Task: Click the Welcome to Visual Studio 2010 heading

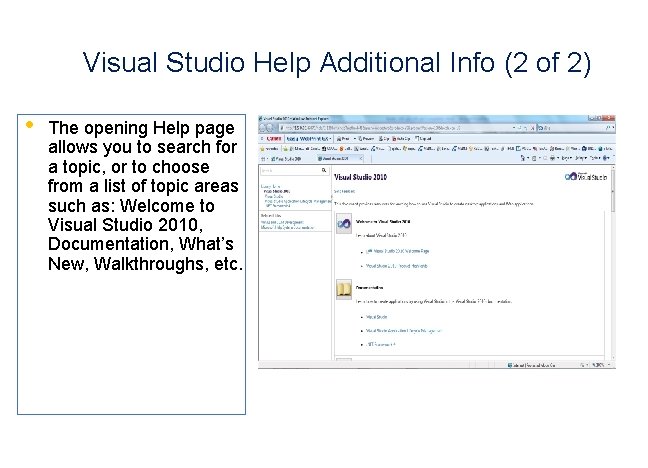Action: point(383,222)
